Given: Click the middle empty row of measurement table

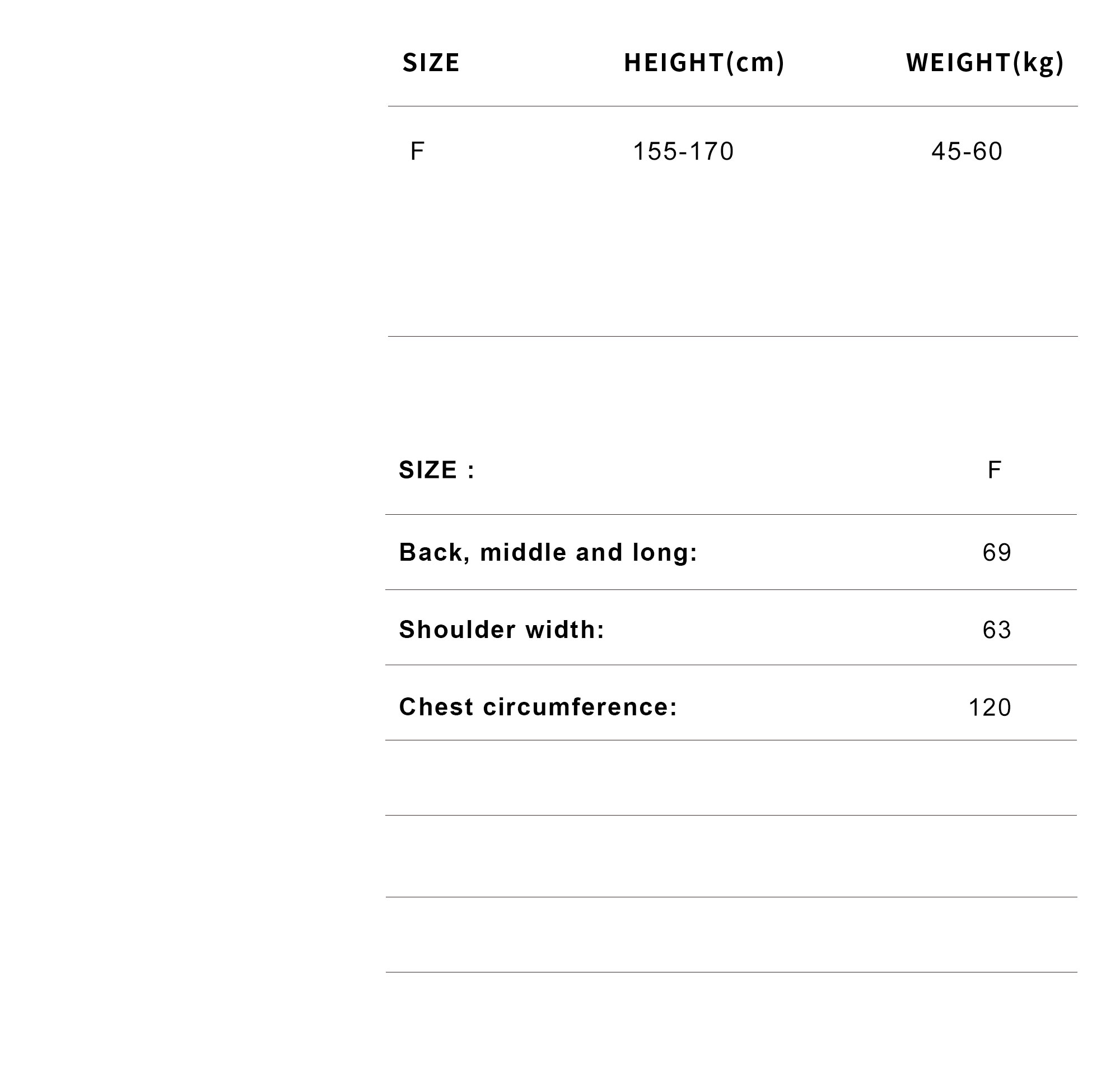Looking at the screenshot, I should 731,856.
